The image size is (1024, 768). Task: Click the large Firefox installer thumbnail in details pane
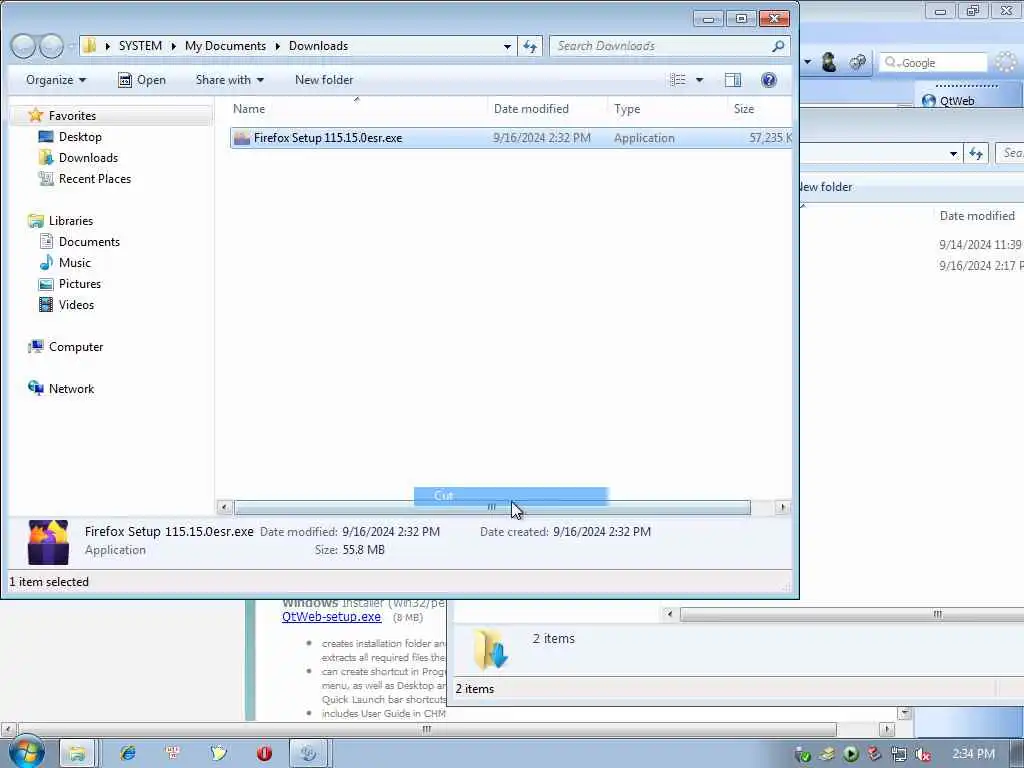(x=48, y=541)
